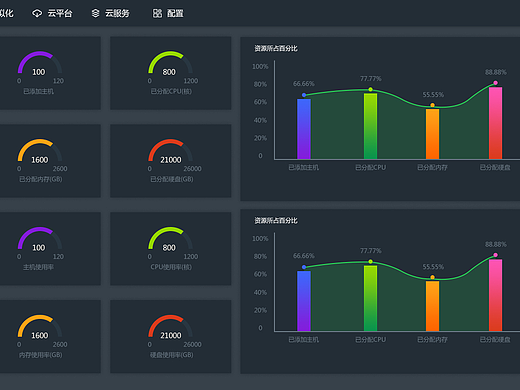Viewport: 520px width, 390px height.
Task: Click value 100 in the 主机使用率 gauge
Action: click(39, 248)
